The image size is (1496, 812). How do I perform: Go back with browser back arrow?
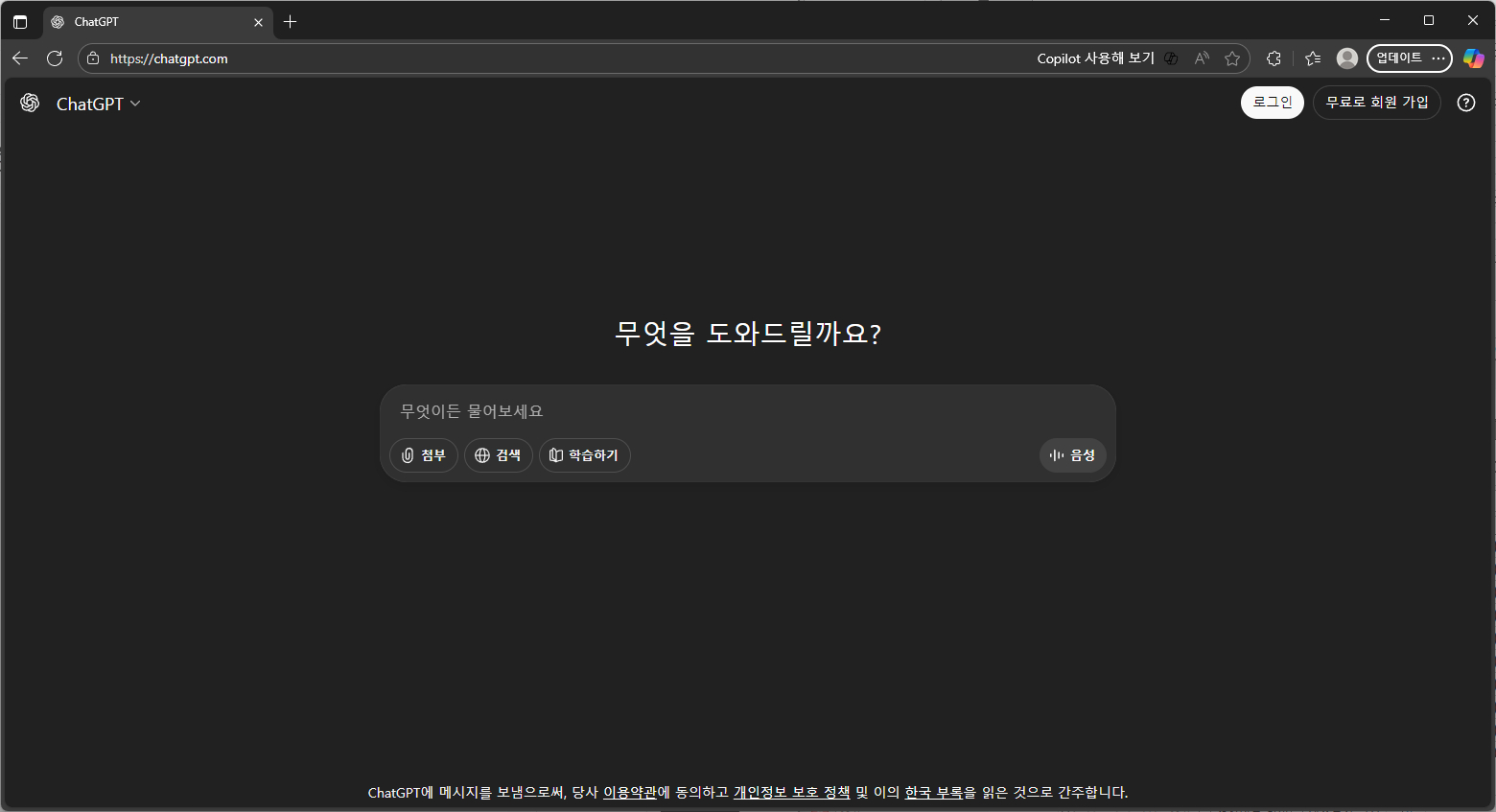20,58
